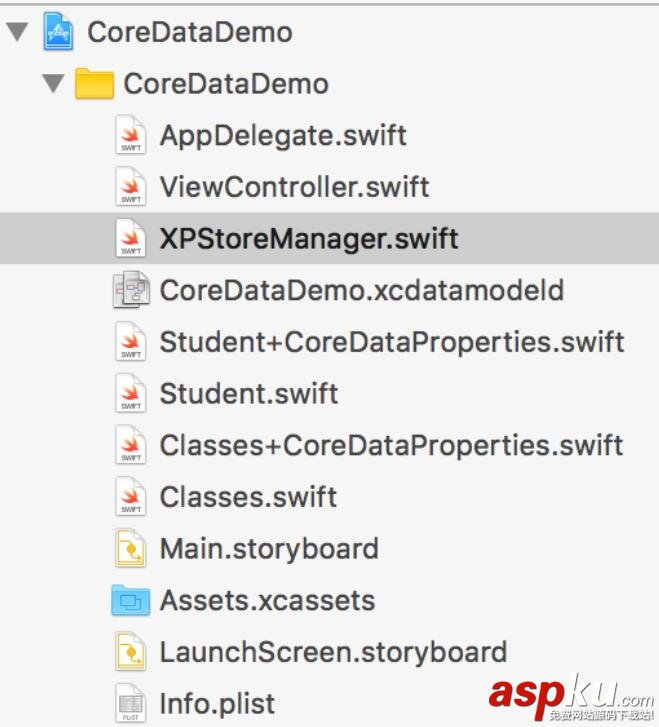Click the LaunchScreen.storyboard file icon
The height and width of the screenshot is (727, 659).
(131, 652)
